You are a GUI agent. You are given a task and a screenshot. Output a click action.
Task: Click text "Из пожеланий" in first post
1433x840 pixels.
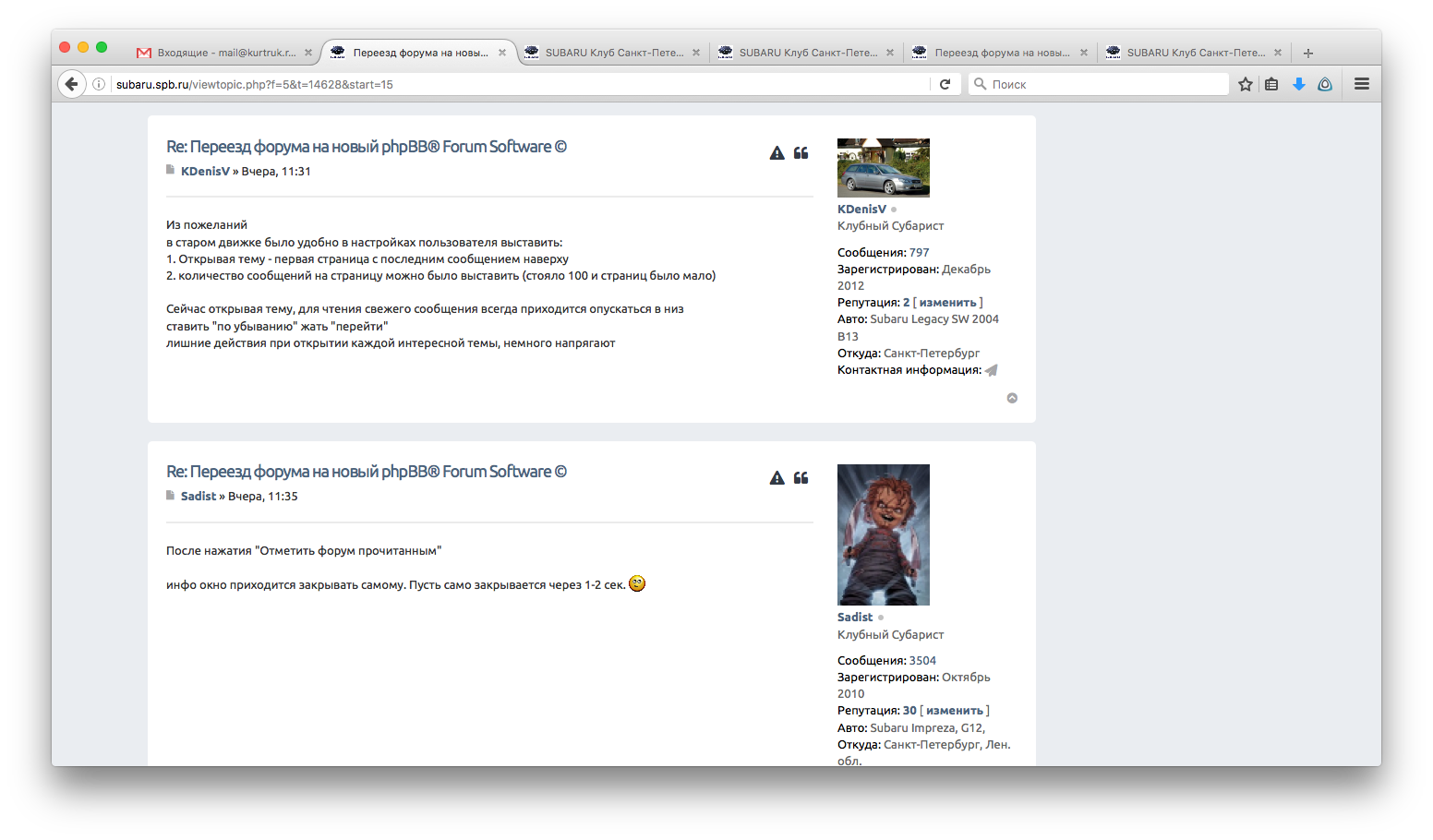pos(207,225)
